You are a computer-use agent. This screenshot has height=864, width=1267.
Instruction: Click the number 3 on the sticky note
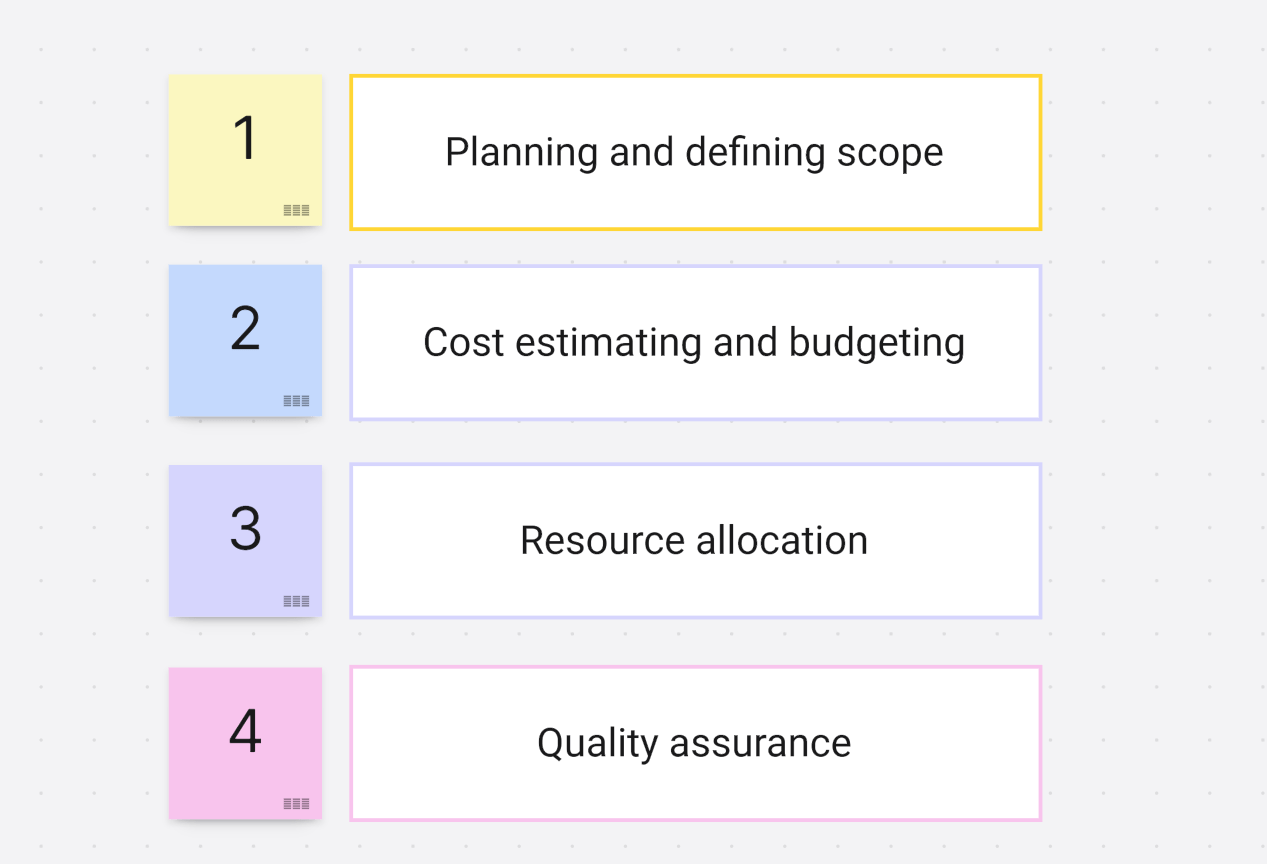pyautogui.click(x=245, y=528)
